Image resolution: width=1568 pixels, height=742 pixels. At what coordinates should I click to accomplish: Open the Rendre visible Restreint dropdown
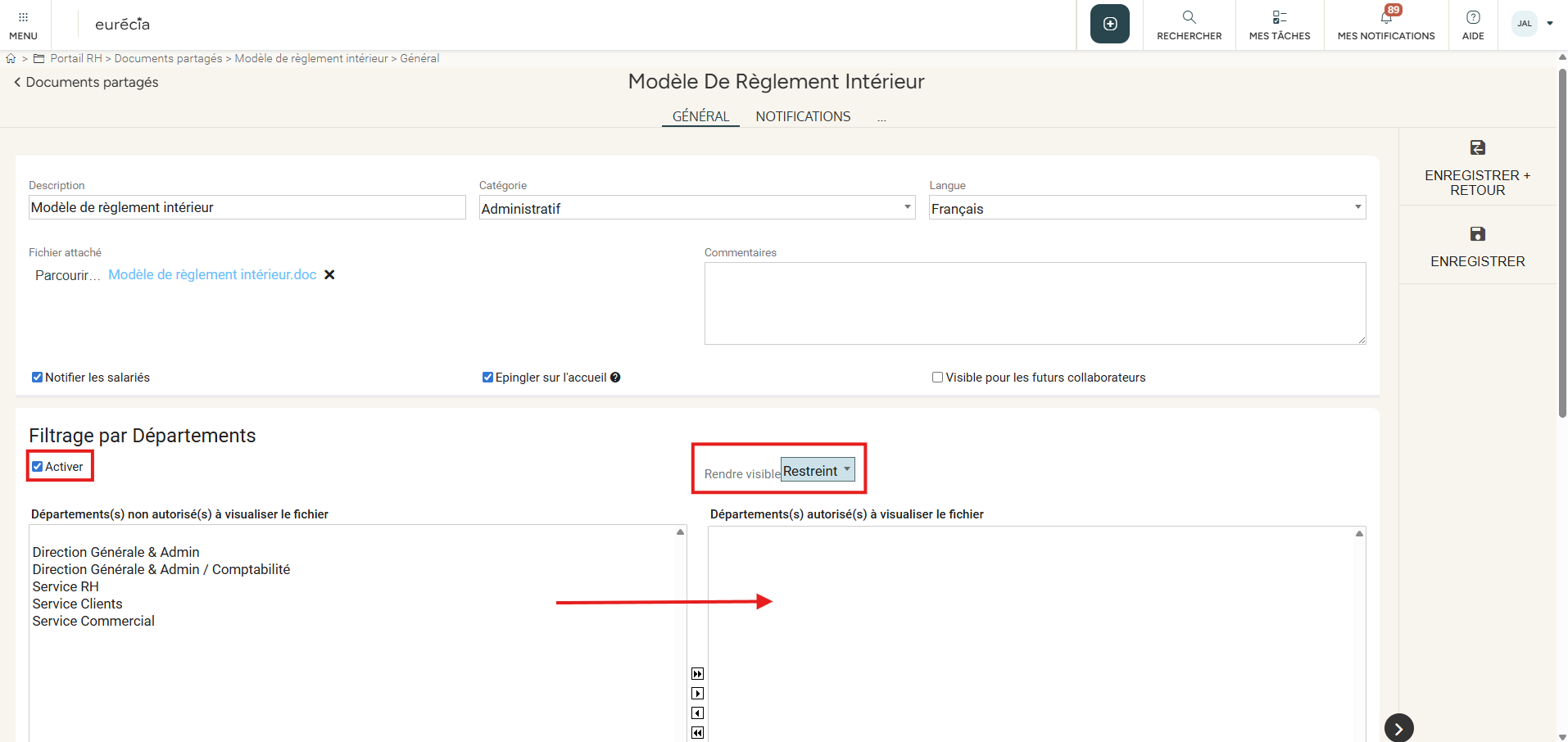(x=817, y=470)
